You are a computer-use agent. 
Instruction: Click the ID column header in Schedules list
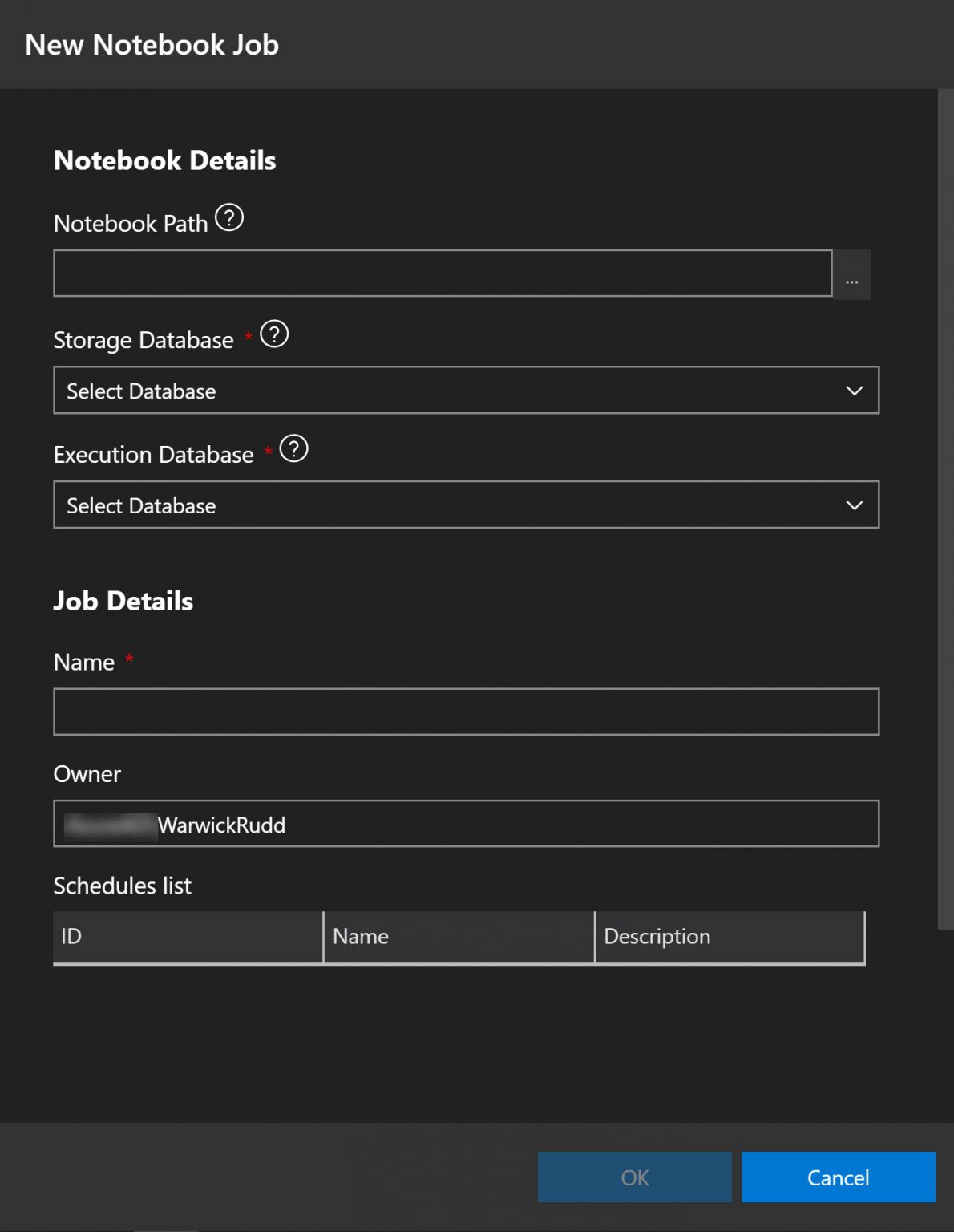[x=188, y=936]
